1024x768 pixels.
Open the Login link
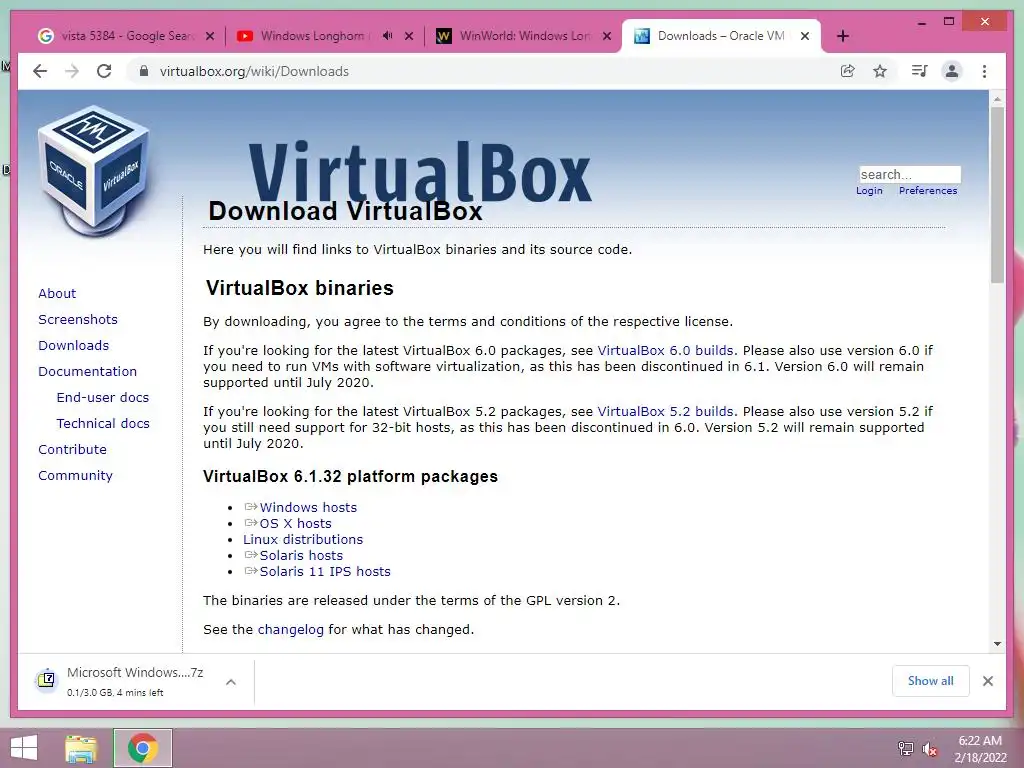click(x=869, y=191)
